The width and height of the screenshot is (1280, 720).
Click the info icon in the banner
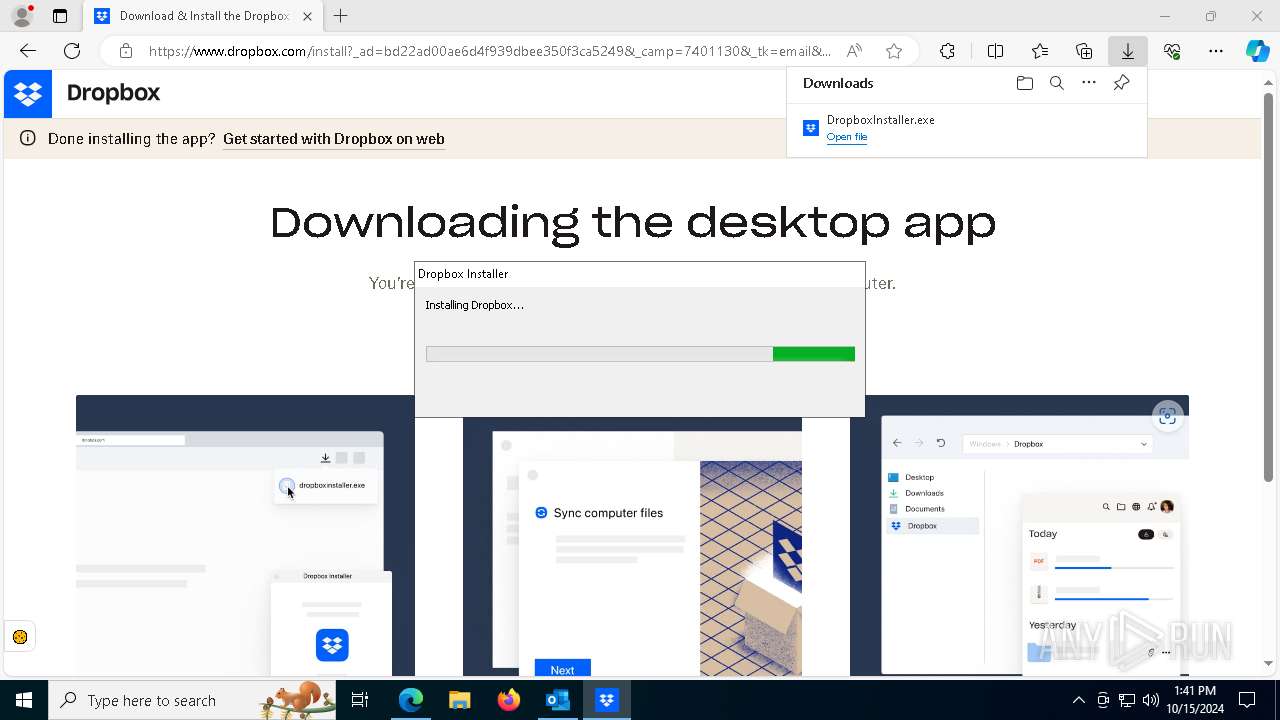pos(28,139)
